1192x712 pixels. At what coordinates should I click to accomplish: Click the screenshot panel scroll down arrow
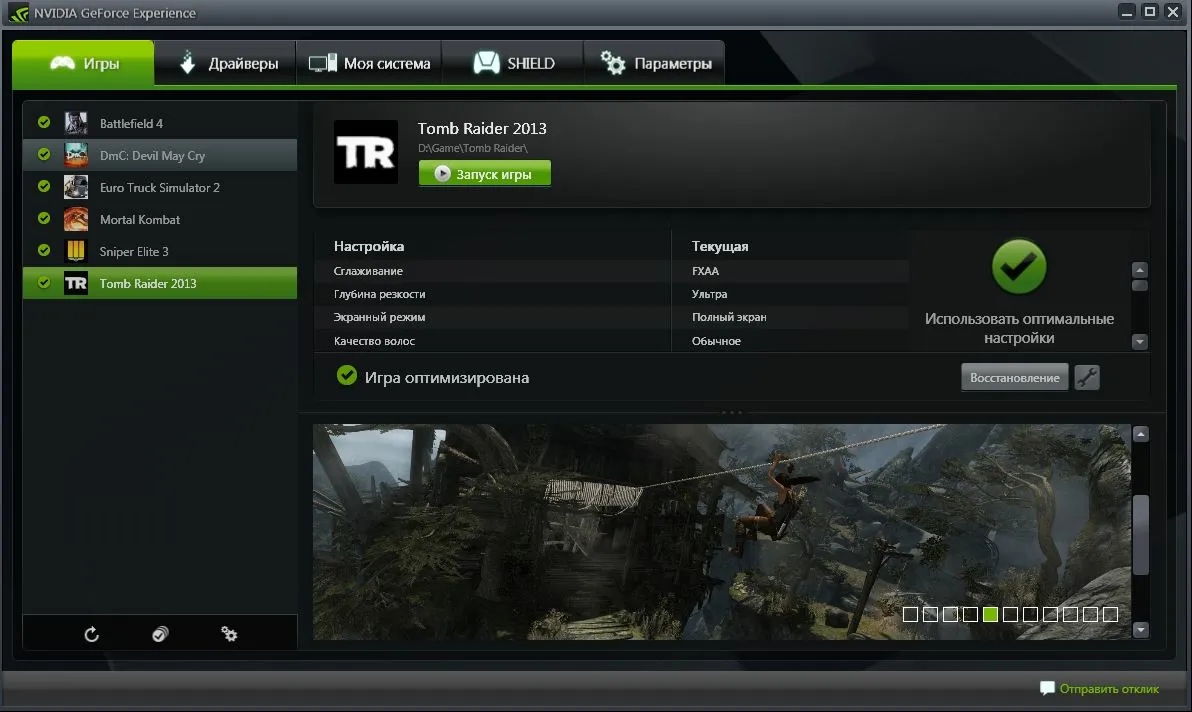click(x=1140, y=630)
